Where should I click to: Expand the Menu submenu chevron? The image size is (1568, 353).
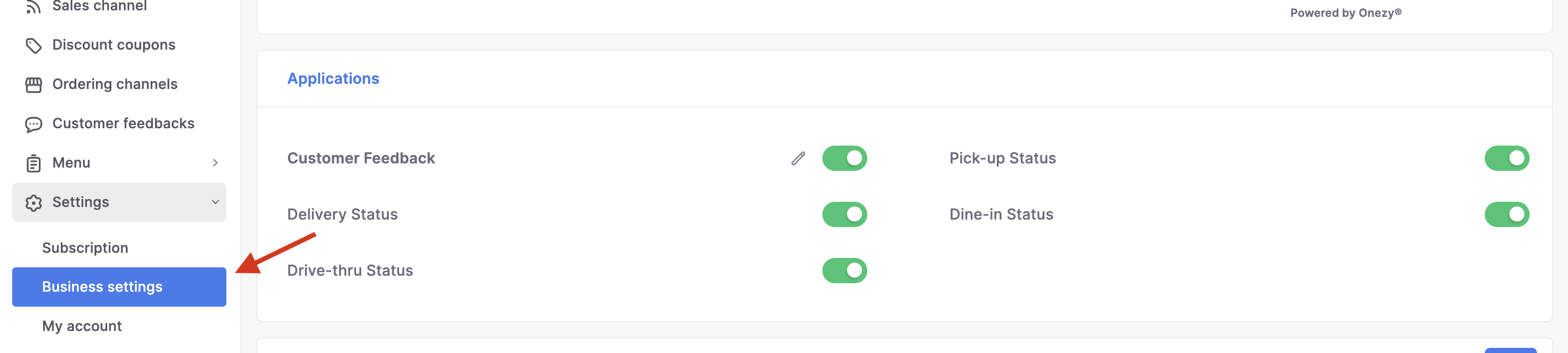215,163
